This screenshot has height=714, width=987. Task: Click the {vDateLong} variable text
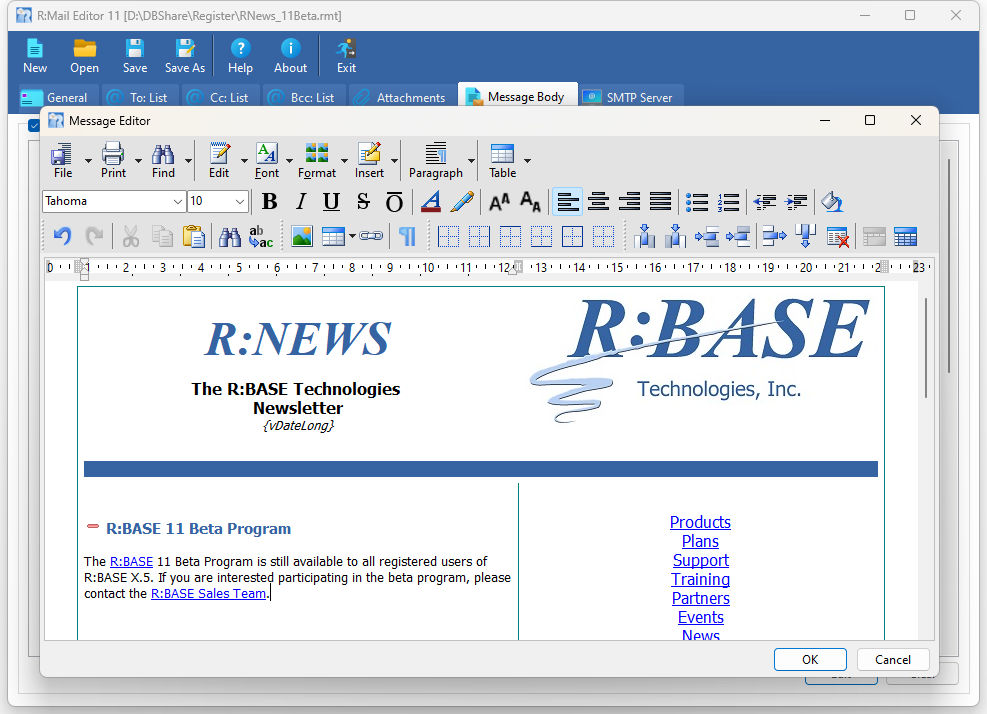point(298,426)
